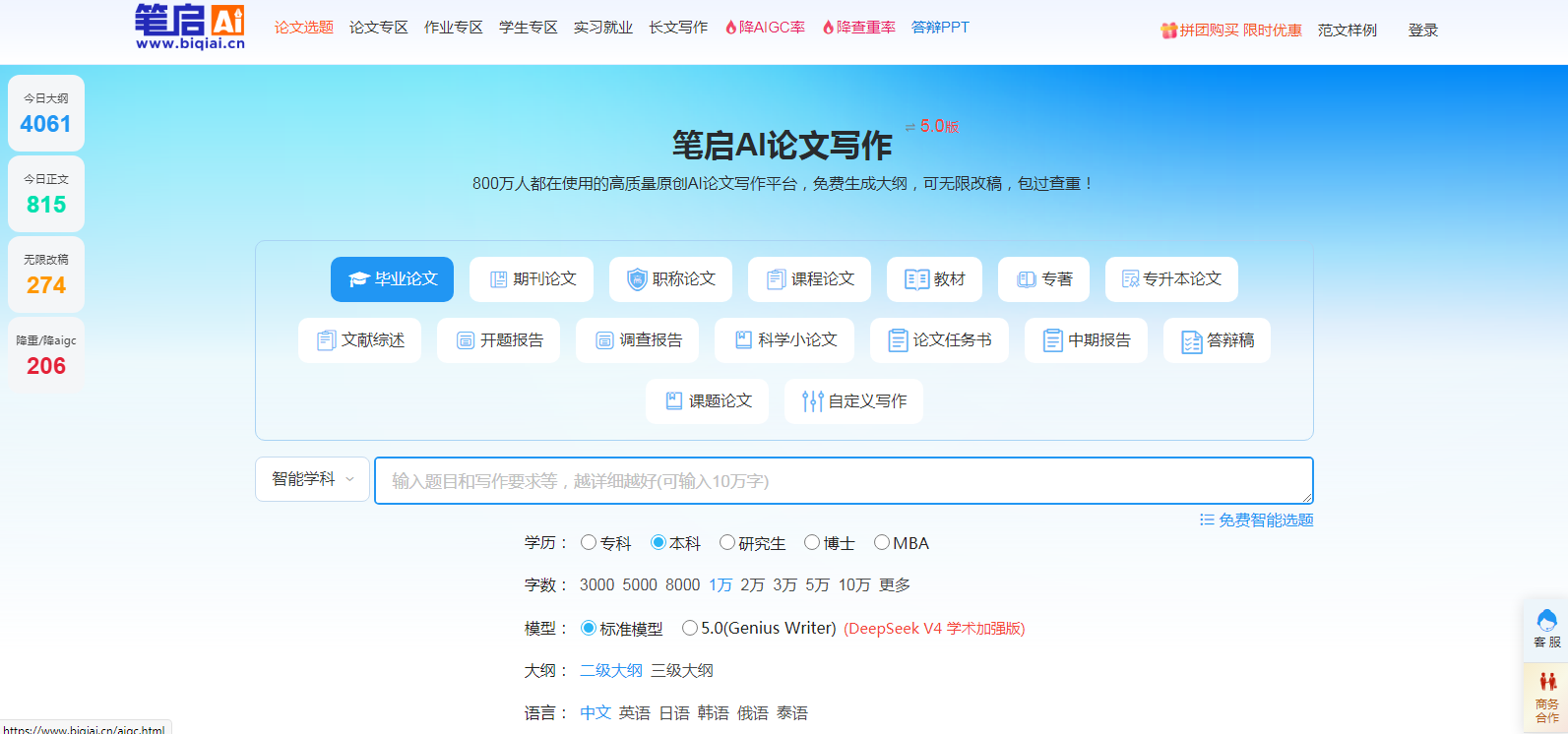Select the 科学小论文 icon
Image resolution: width=1568 pixels, height=734 pixels.
[744, 339]
